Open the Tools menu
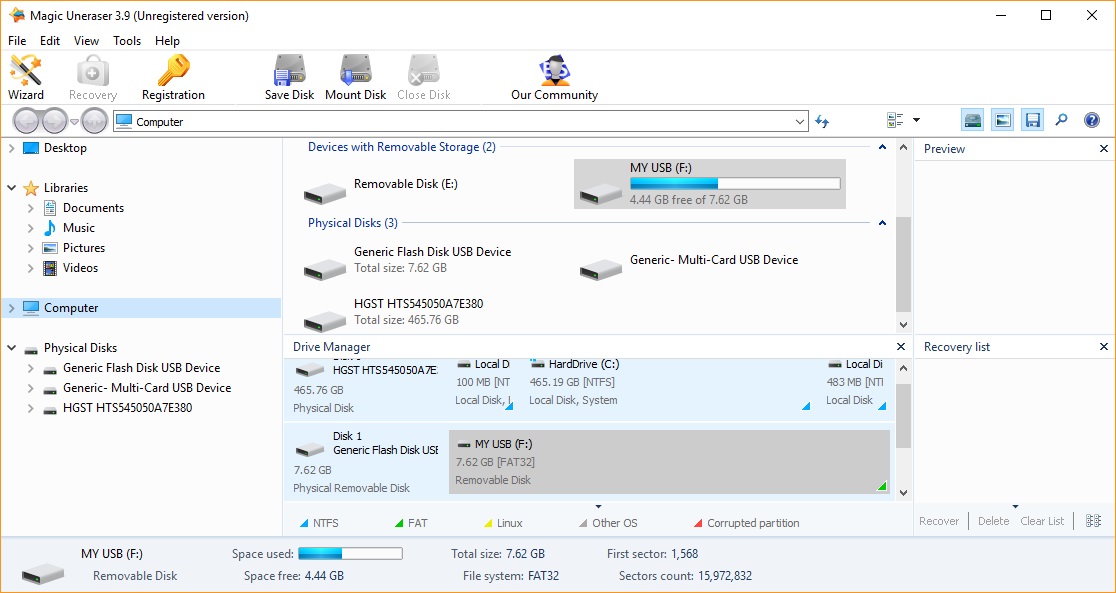The height and width of the screenshot is (593, 1116). coord(127,41)
